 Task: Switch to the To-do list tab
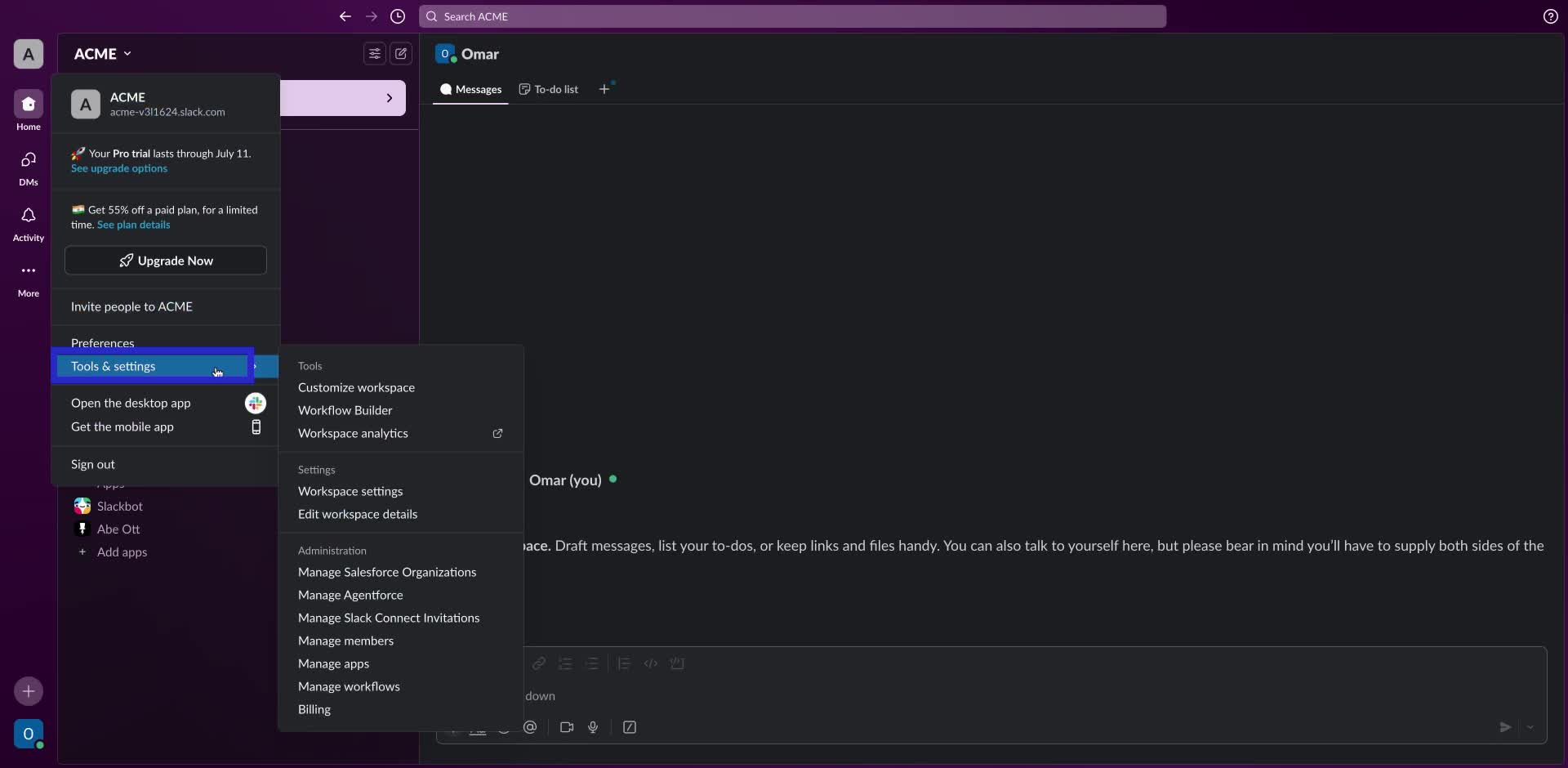[x=548, y=89]
